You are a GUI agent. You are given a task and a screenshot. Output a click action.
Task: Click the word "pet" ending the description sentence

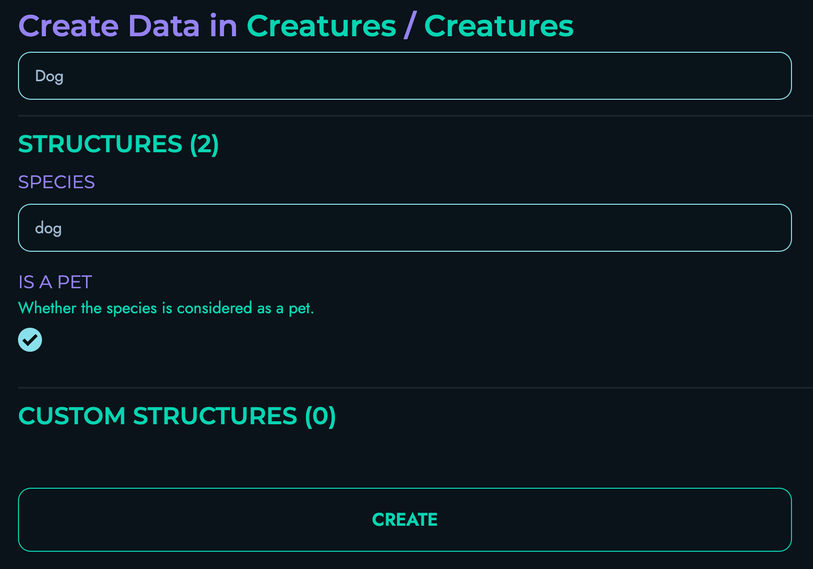(300, 308)
